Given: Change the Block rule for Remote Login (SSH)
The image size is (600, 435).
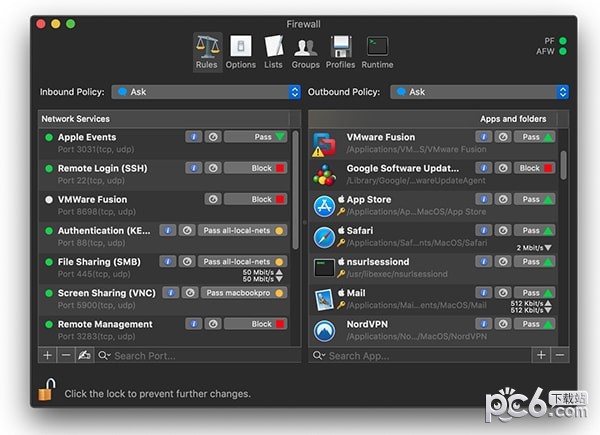Looking at the screenshot, I should pyautogui.click(x=256, y=168).
